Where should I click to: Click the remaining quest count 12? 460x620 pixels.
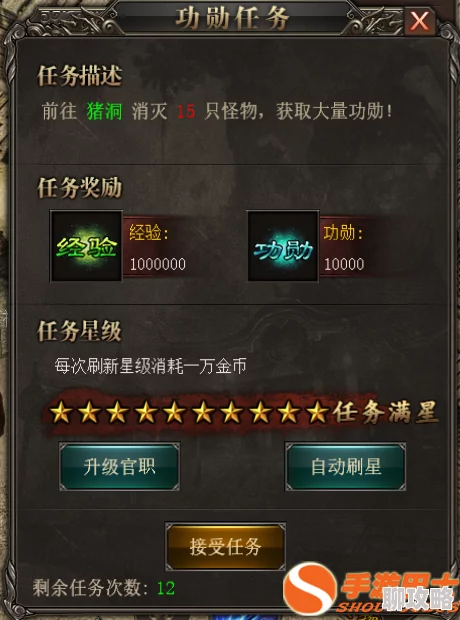coord(166,588)
